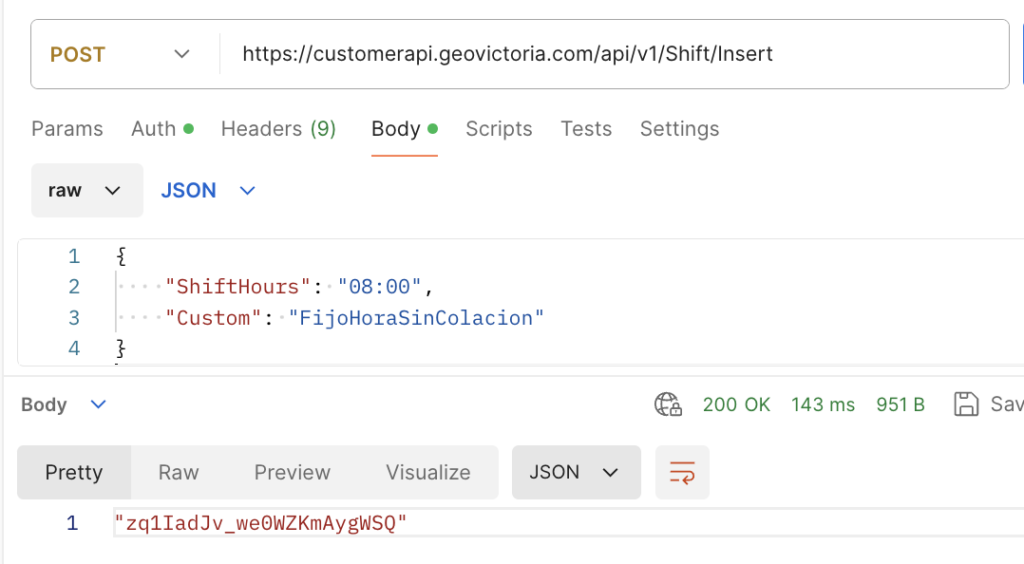Open the Auth tab
This screenshot has height=564, width=1024.
click(x=161, y=129)
